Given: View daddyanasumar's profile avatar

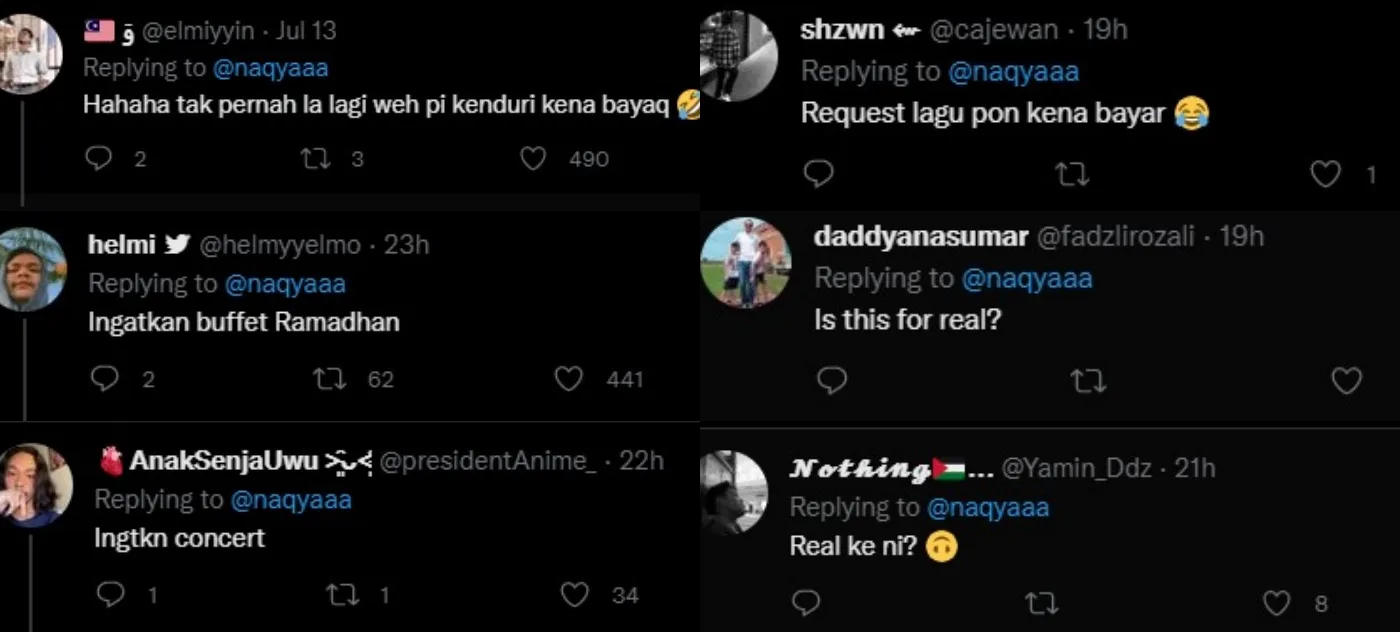Looking at the screenshot, I should point(745,261).
